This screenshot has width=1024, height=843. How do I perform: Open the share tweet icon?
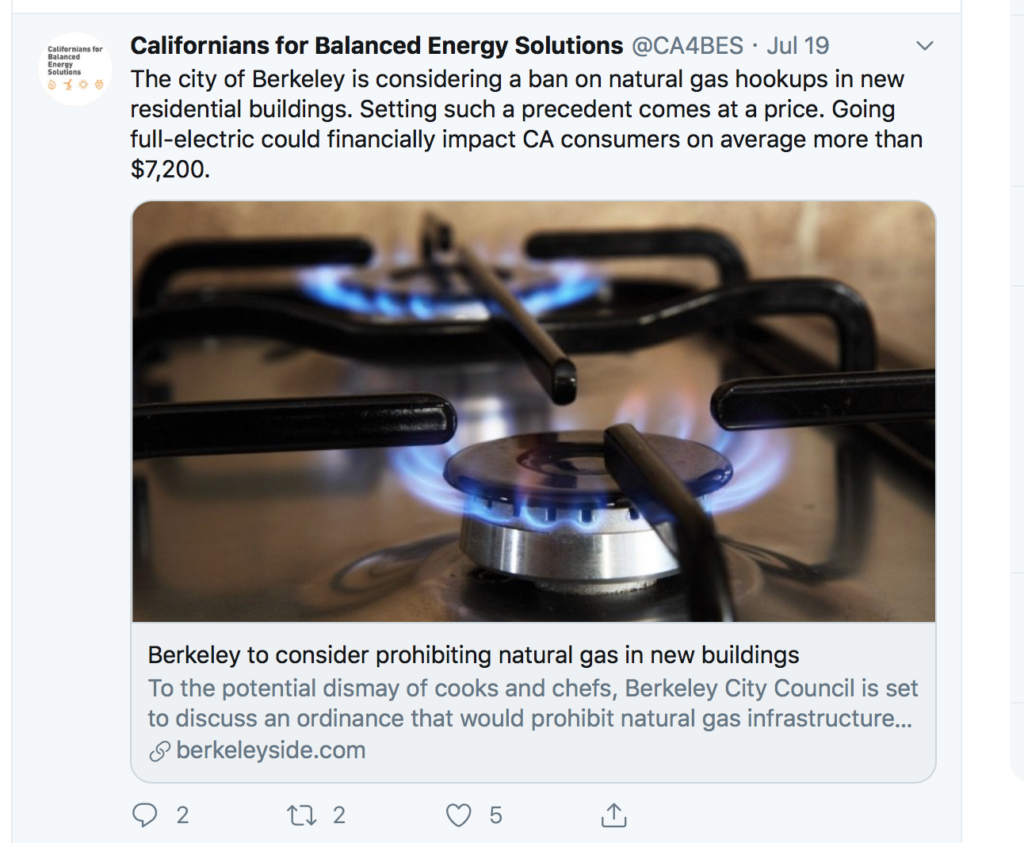coord(613,815)
